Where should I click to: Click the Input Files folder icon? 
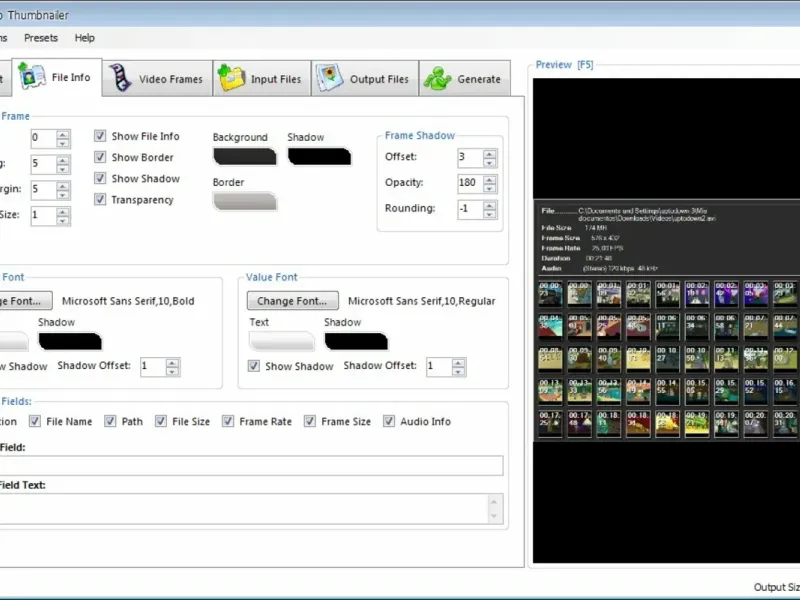point(232,78)
